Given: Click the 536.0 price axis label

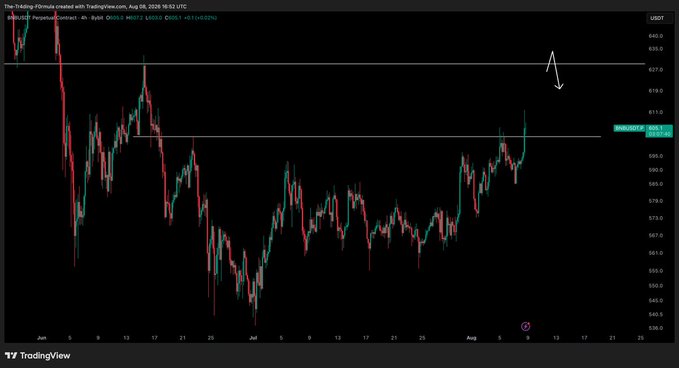Looking at the screenshot, I should tap(656, 328).
